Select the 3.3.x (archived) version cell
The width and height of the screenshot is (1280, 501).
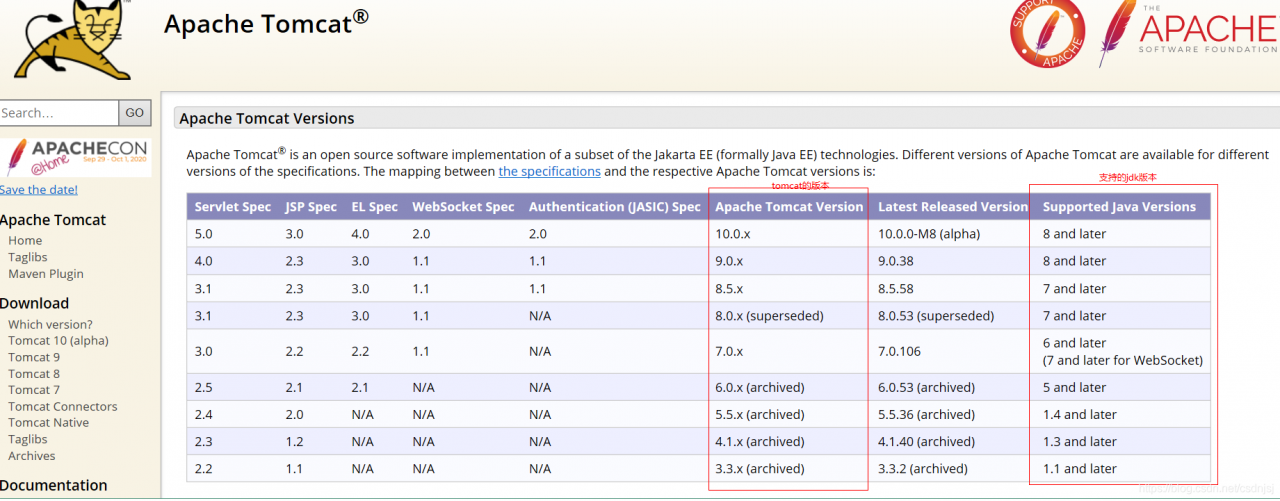789,469
